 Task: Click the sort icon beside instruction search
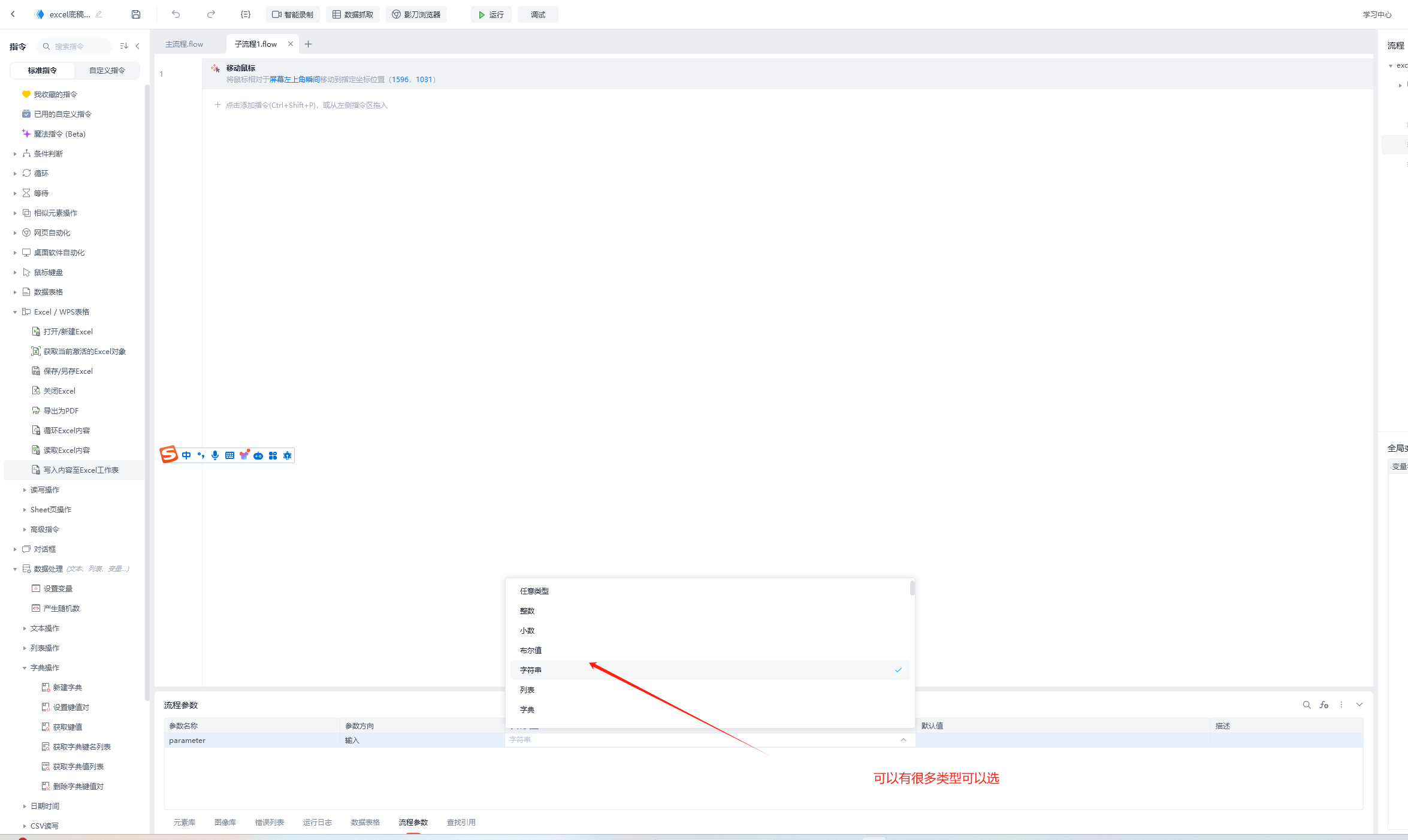124,46
